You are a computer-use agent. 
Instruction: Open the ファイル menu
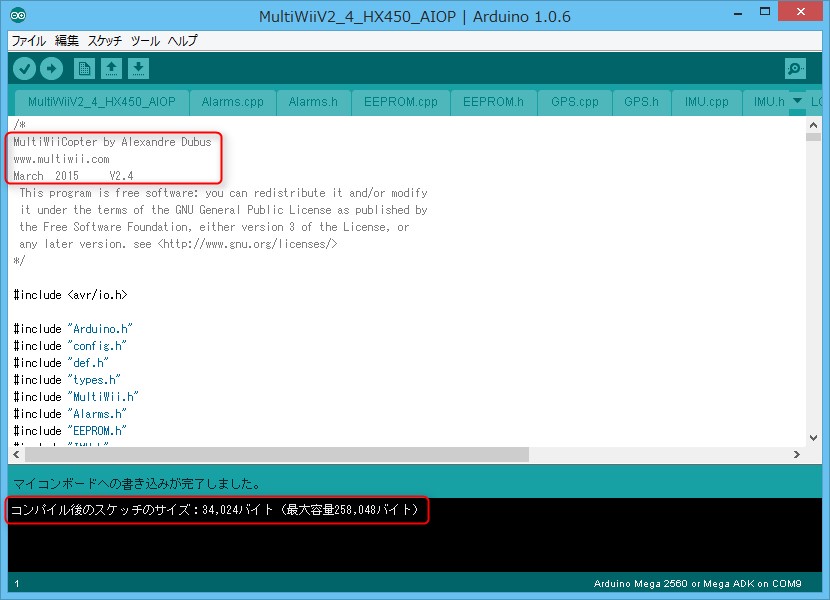28,41
